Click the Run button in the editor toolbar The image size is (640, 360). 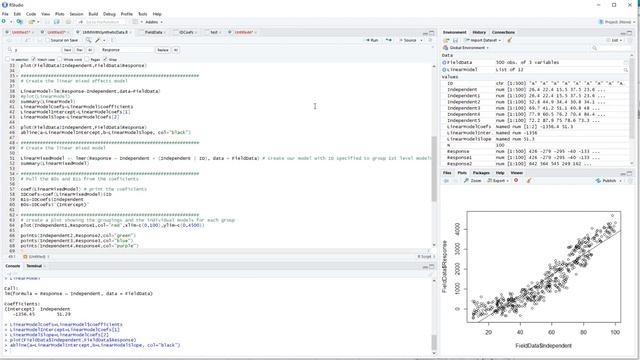pyautogui.click(x=372, y=40)
